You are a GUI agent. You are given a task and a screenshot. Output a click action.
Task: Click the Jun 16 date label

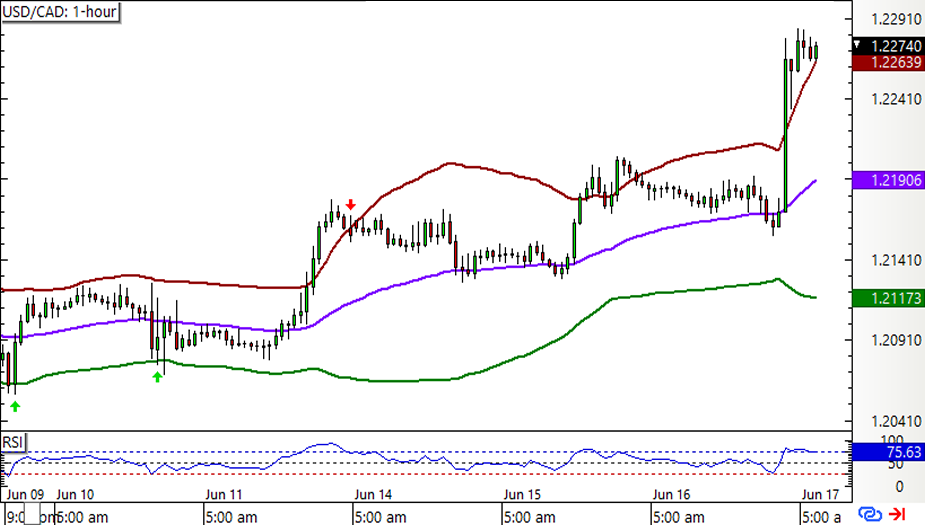point(671,494)
